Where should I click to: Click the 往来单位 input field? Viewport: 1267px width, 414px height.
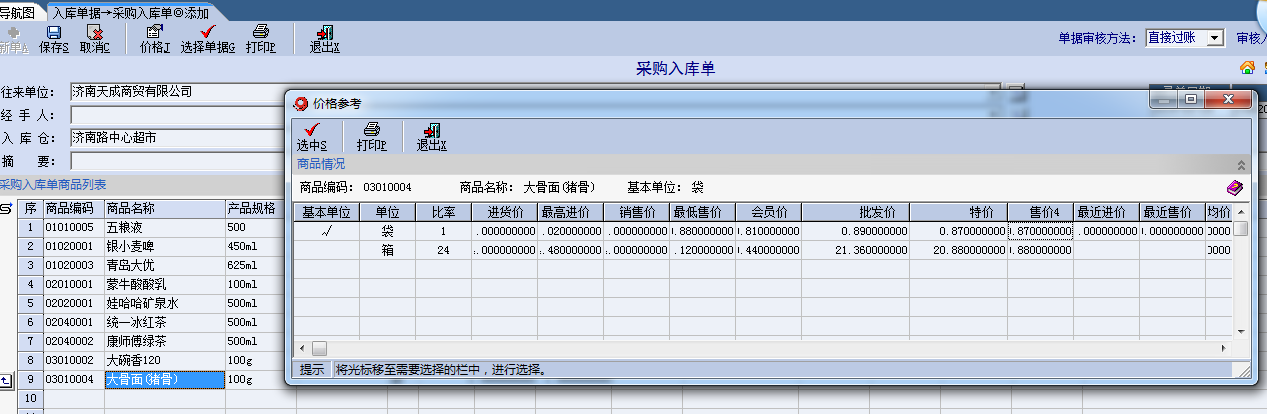pos(535,92)
